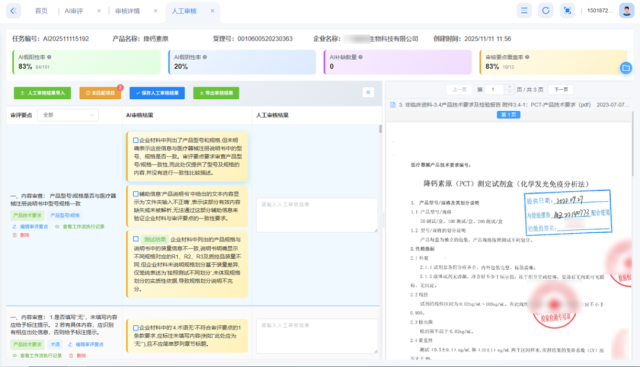Click the green 导出审核结果 button

[x=216, y=93]
